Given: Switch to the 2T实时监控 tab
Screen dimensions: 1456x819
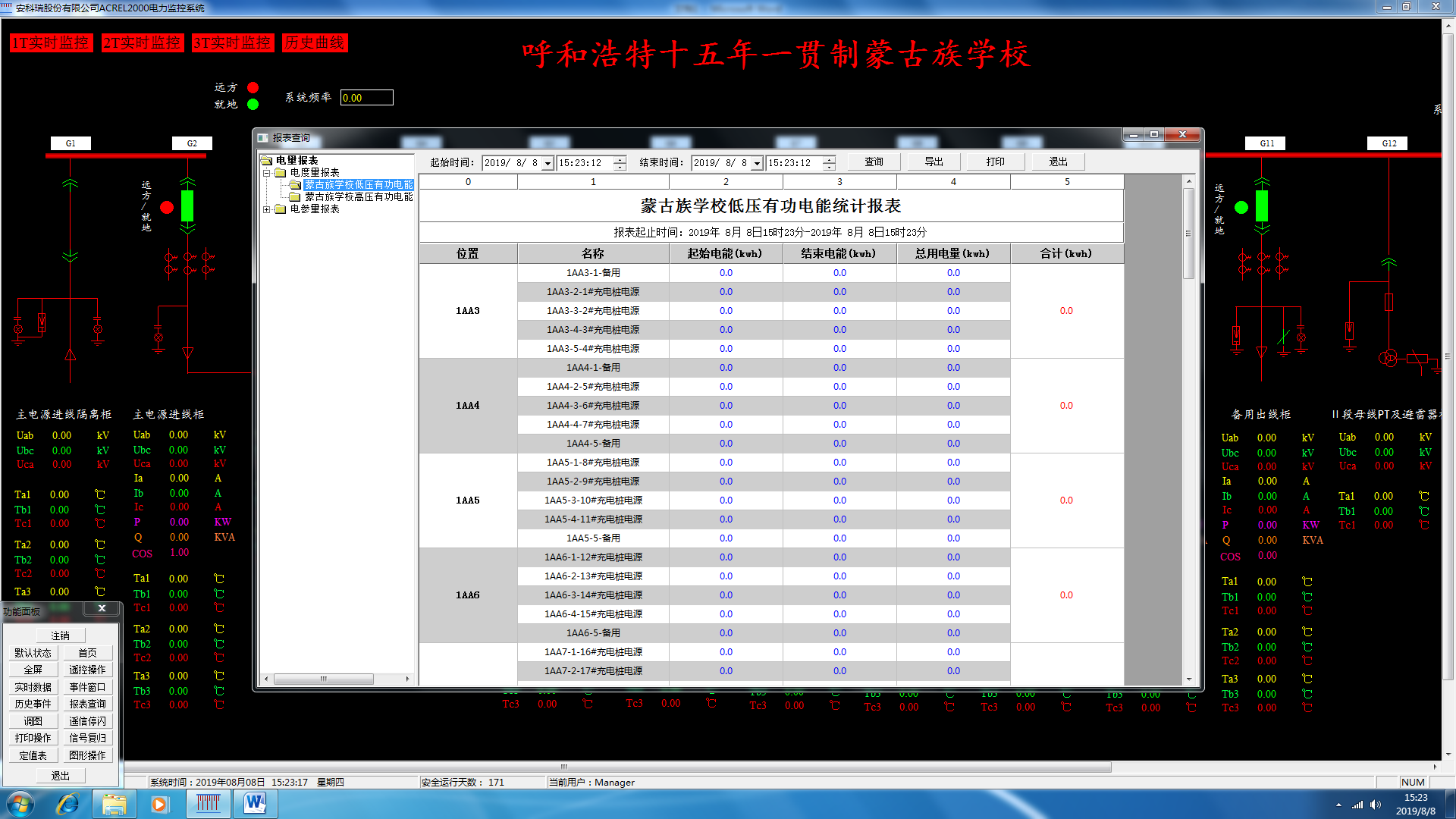Looking at the screenshot, I should tap(143, 43).
